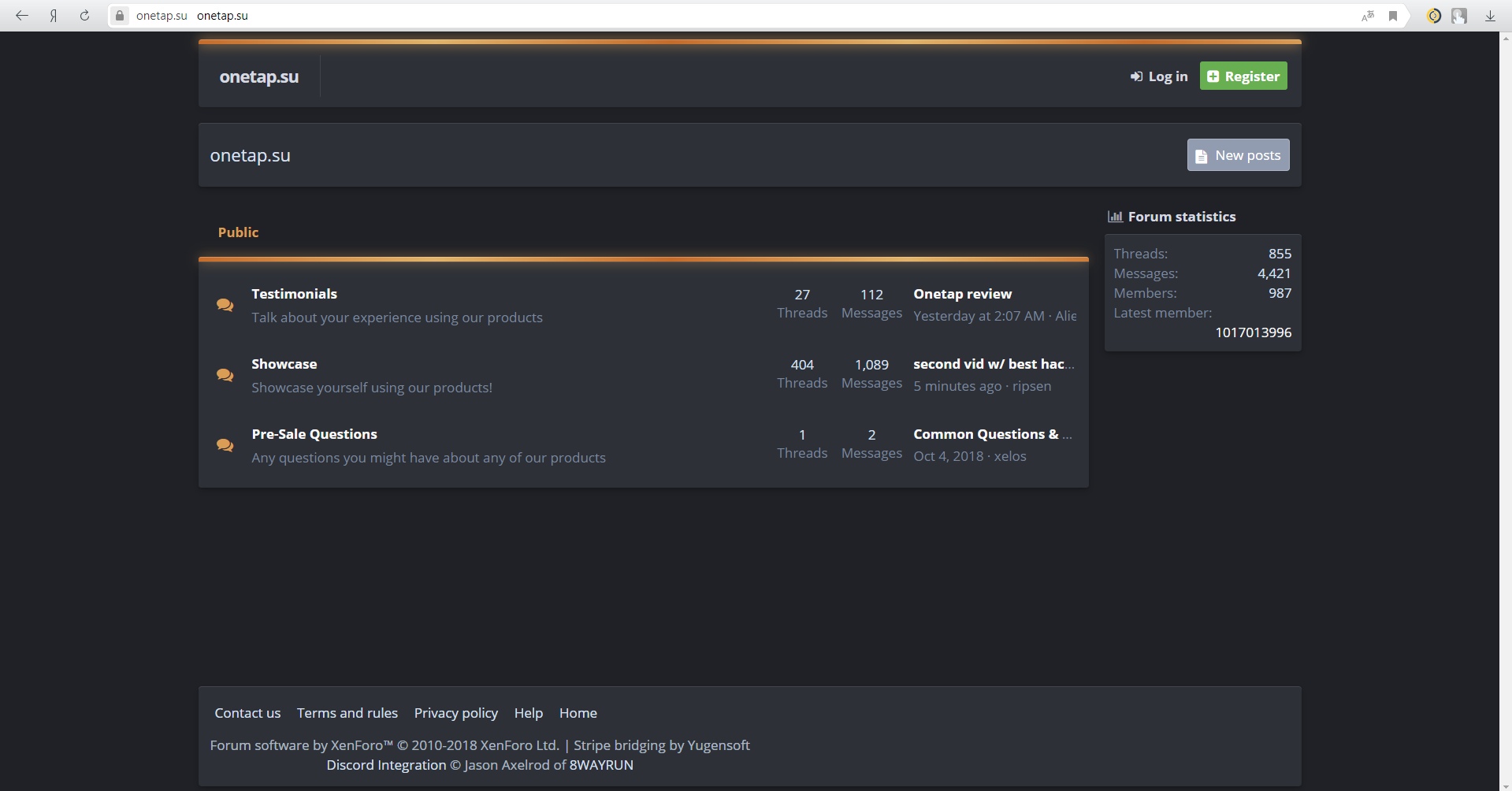This screenshot has height=791, width=1512.
Task: Click the onetap.su logo in header
Action: 259,76
